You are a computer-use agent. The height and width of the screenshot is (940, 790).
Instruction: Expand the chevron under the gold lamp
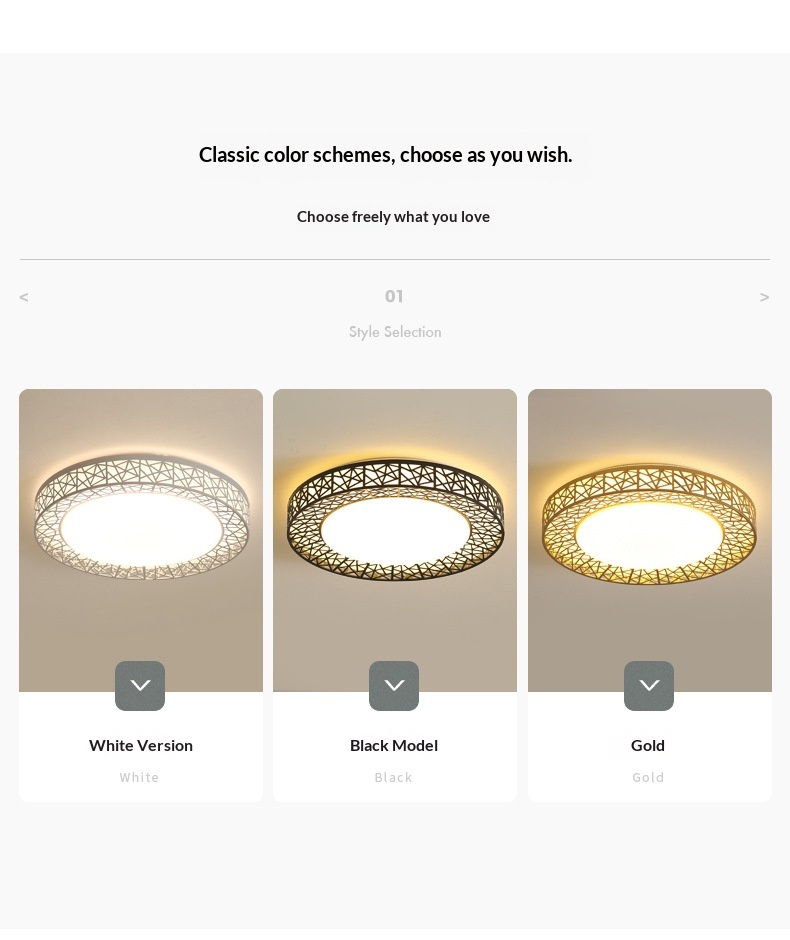pos(649,686)
